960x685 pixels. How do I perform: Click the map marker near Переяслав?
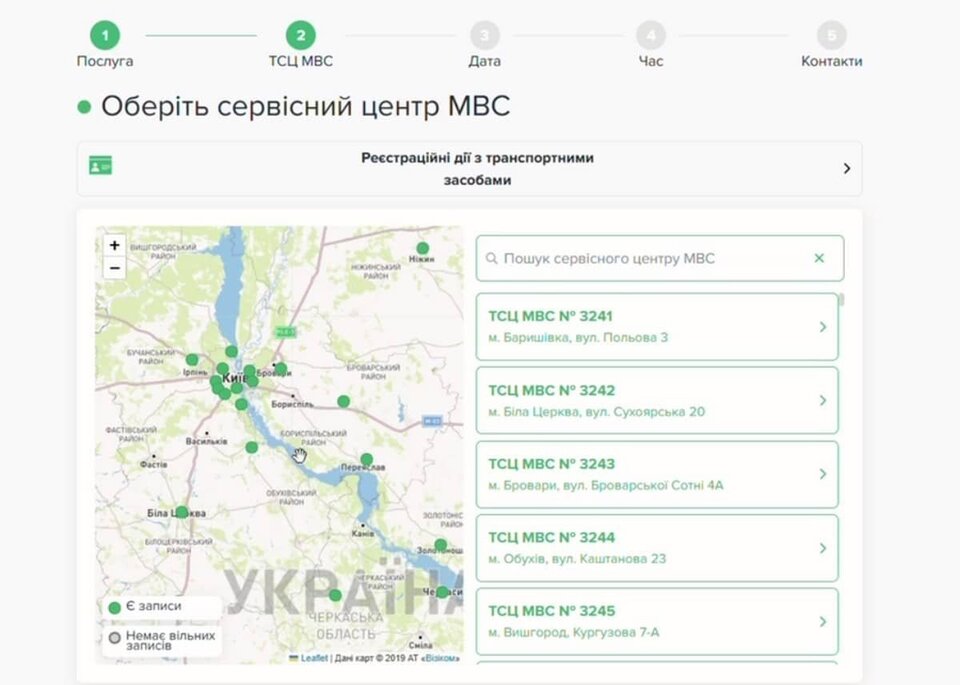pos(367,460)
